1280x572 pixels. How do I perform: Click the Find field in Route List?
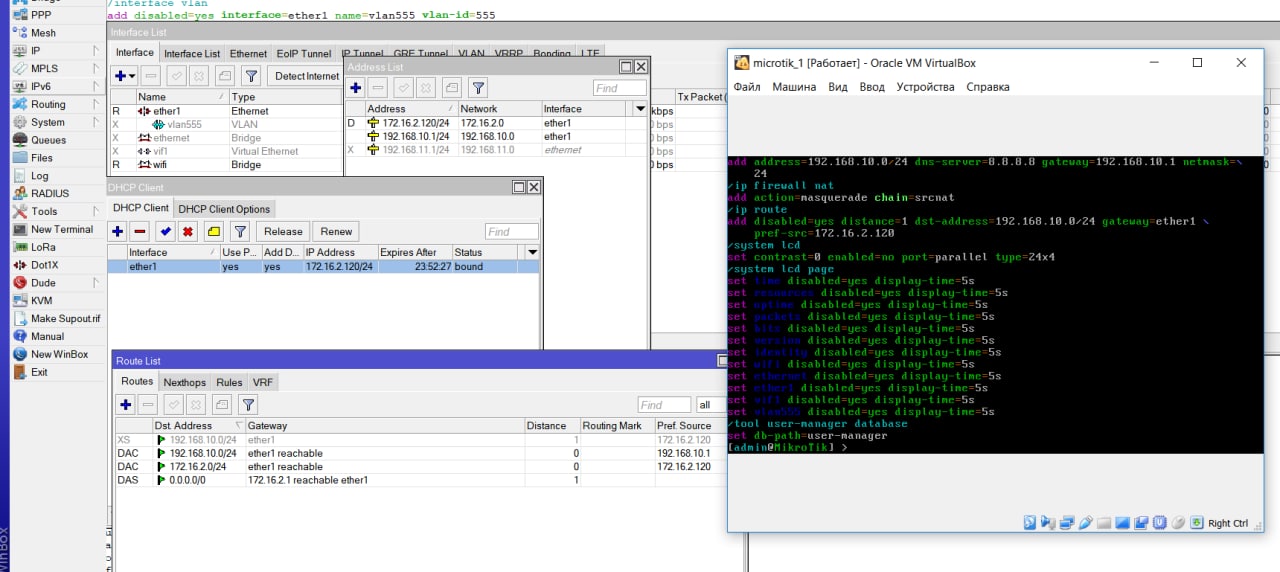[665, 405]
